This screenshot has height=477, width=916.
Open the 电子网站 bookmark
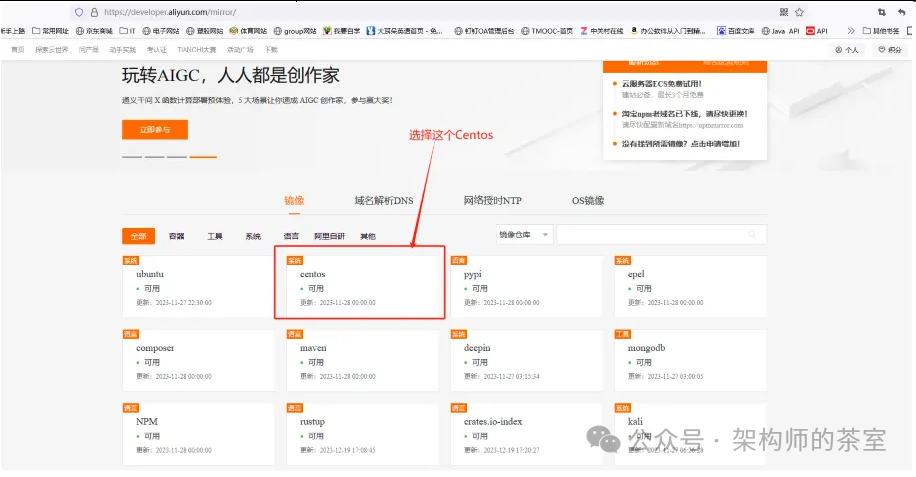coord(161,31)
